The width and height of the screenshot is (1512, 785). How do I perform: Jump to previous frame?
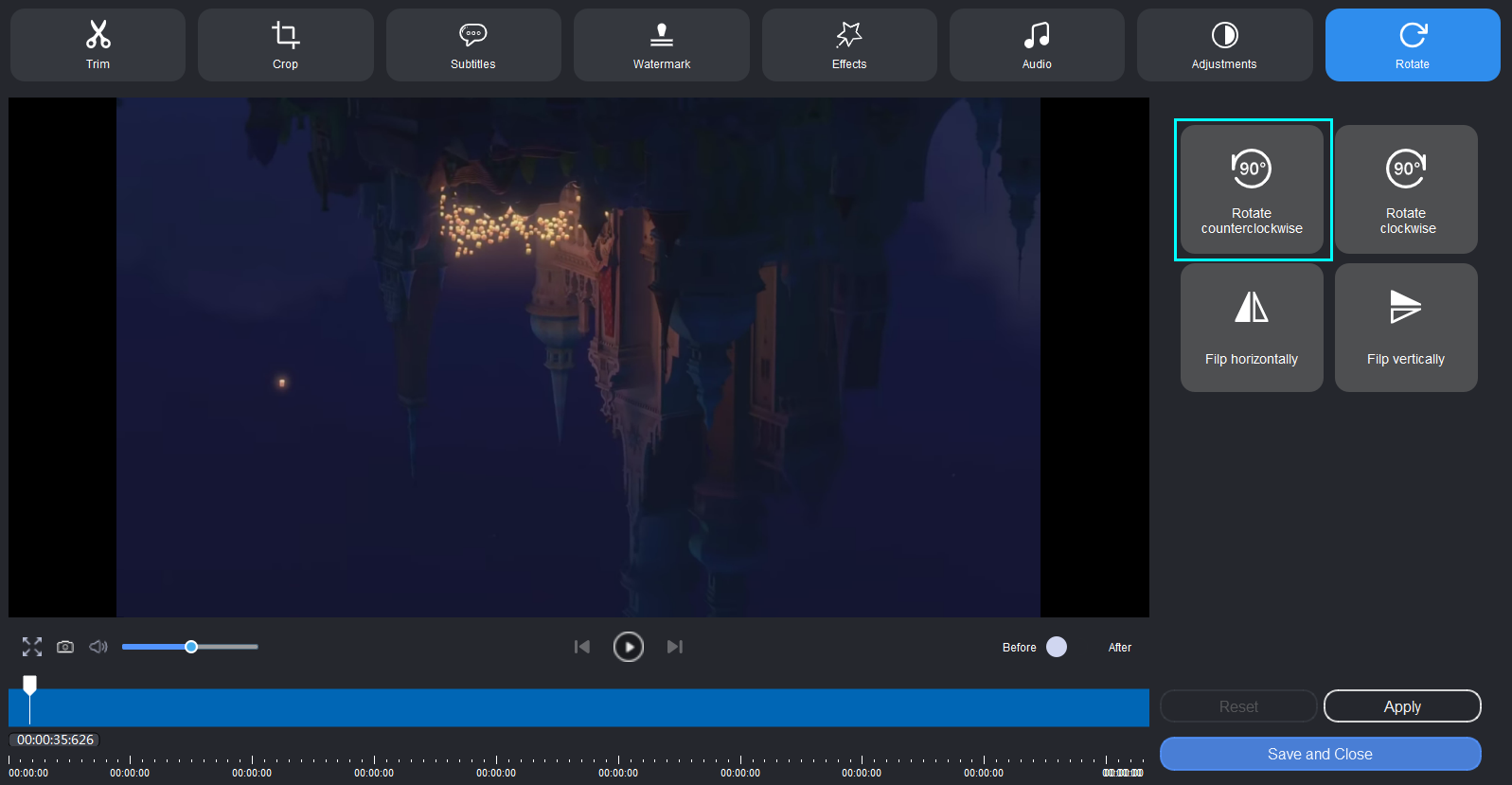tap(582, 647)
